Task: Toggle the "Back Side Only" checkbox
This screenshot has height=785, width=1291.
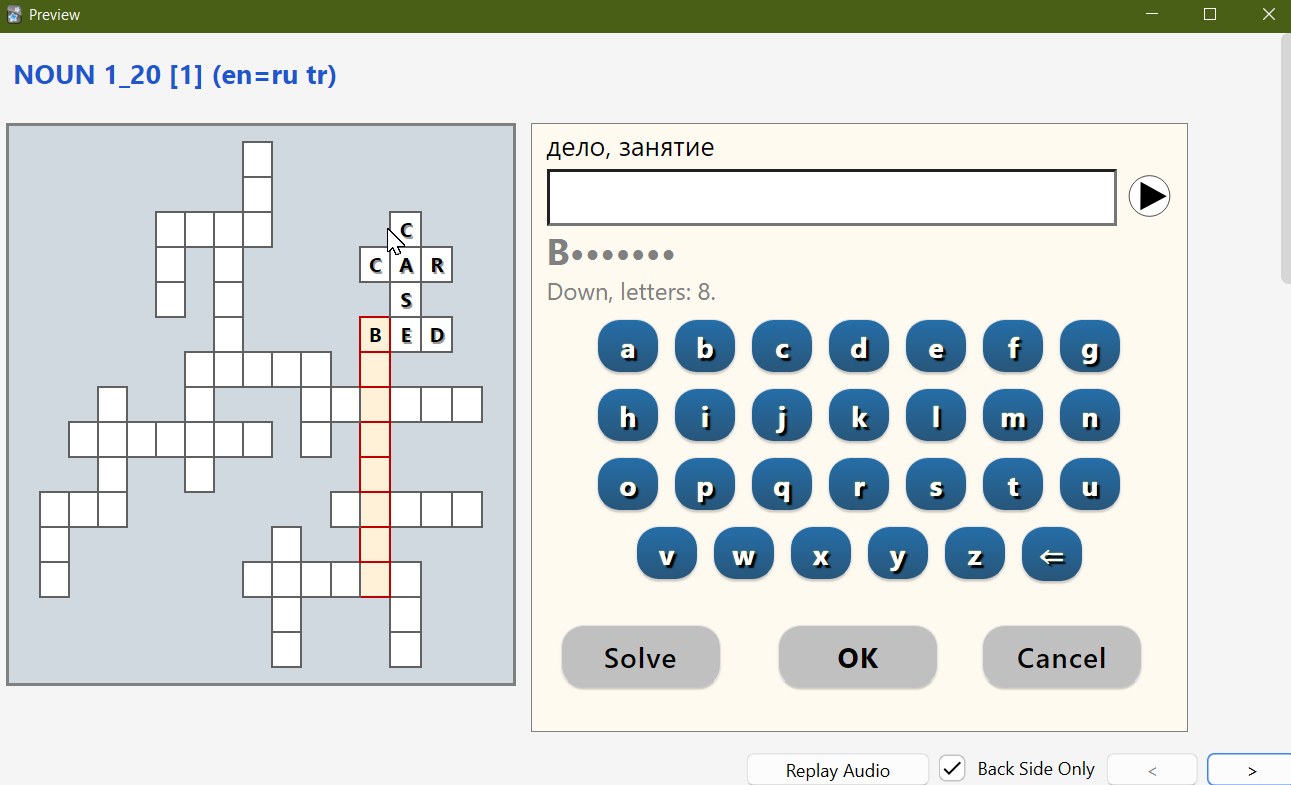Action: [x=951, y=768]
